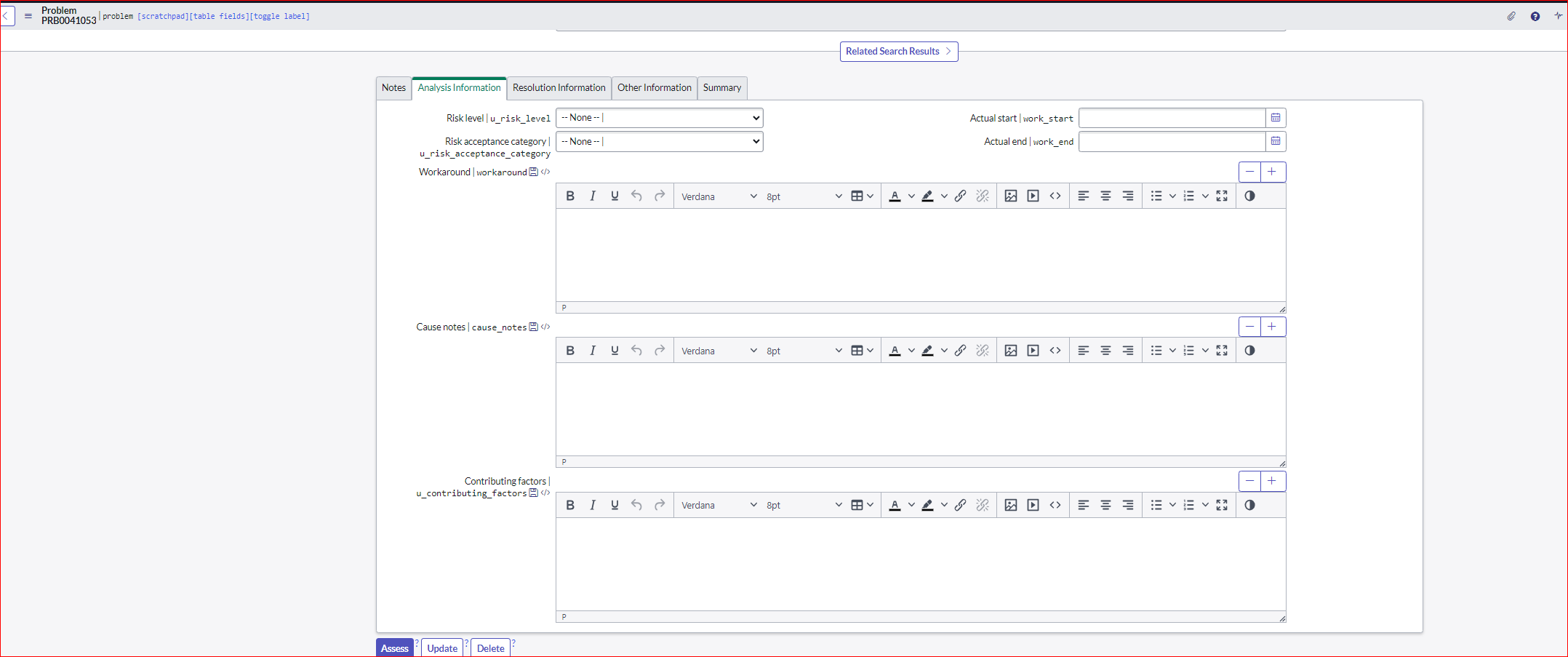Click the Delete button

(491, 648)
